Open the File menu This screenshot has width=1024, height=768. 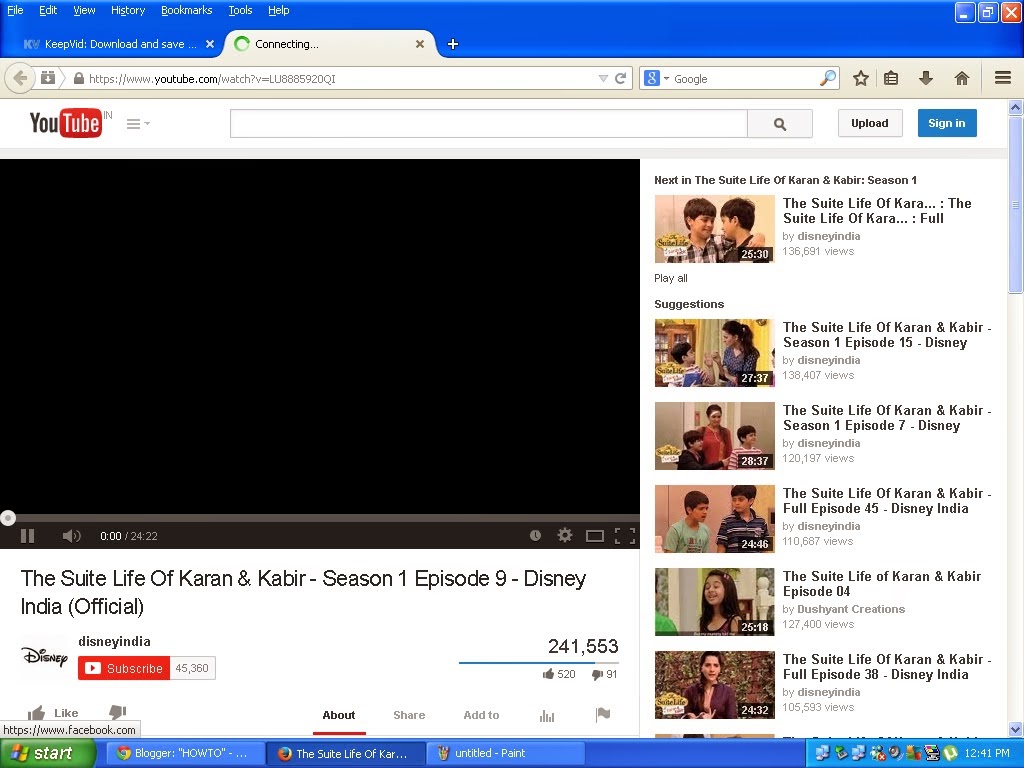pyautogui.click(x=15, y=10)
